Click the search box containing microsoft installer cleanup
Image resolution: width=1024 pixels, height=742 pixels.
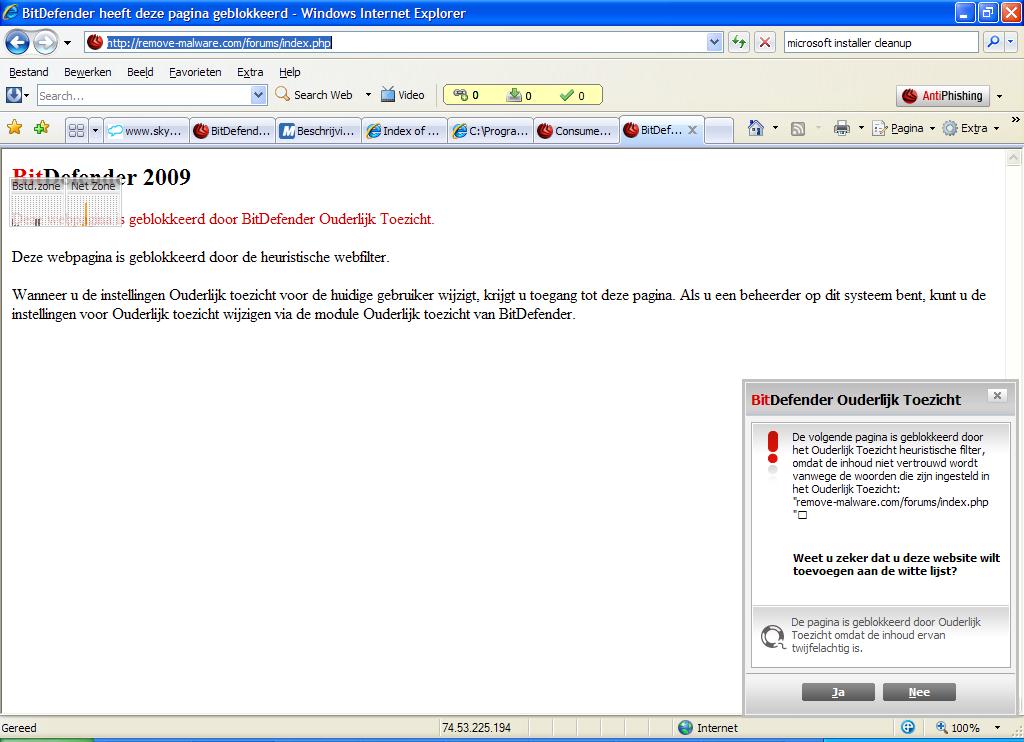point(880,42)
